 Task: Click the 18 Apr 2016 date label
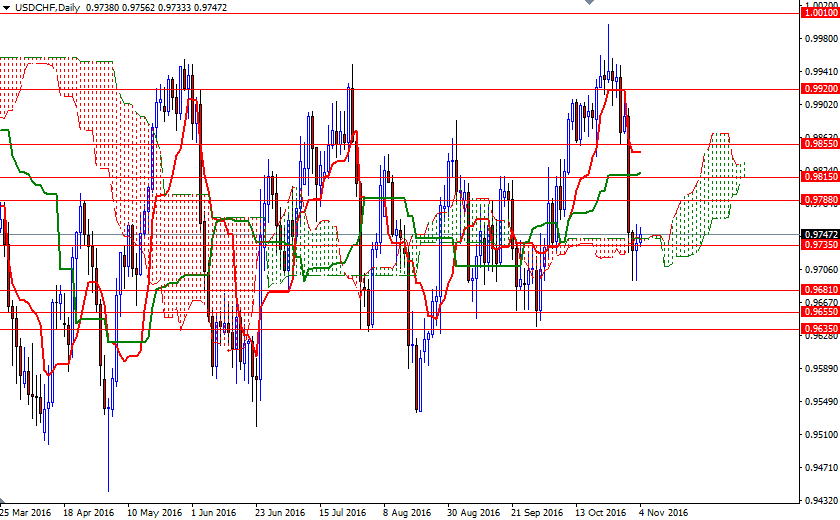(x=89, y=513)
